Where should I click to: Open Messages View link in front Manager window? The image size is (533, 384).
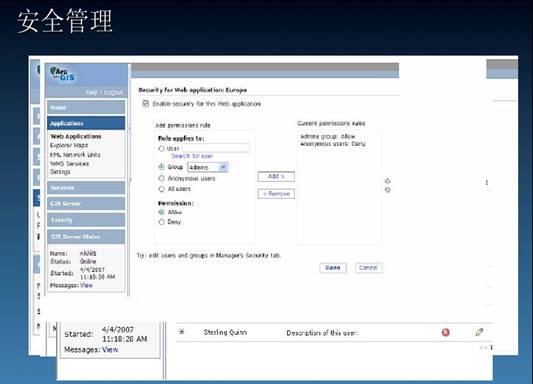click(x=86, y=285)
